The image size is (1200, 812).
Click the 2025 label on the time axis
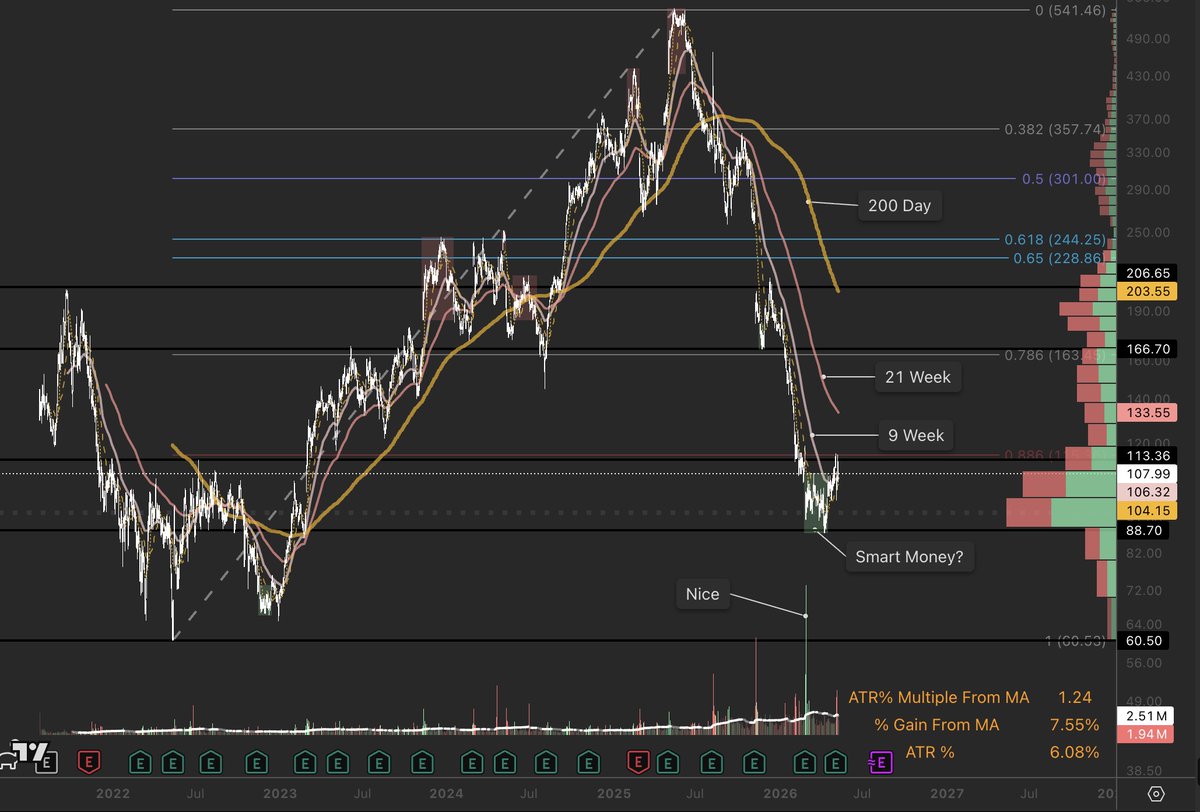pyautogui.click(x=614, y=793)
